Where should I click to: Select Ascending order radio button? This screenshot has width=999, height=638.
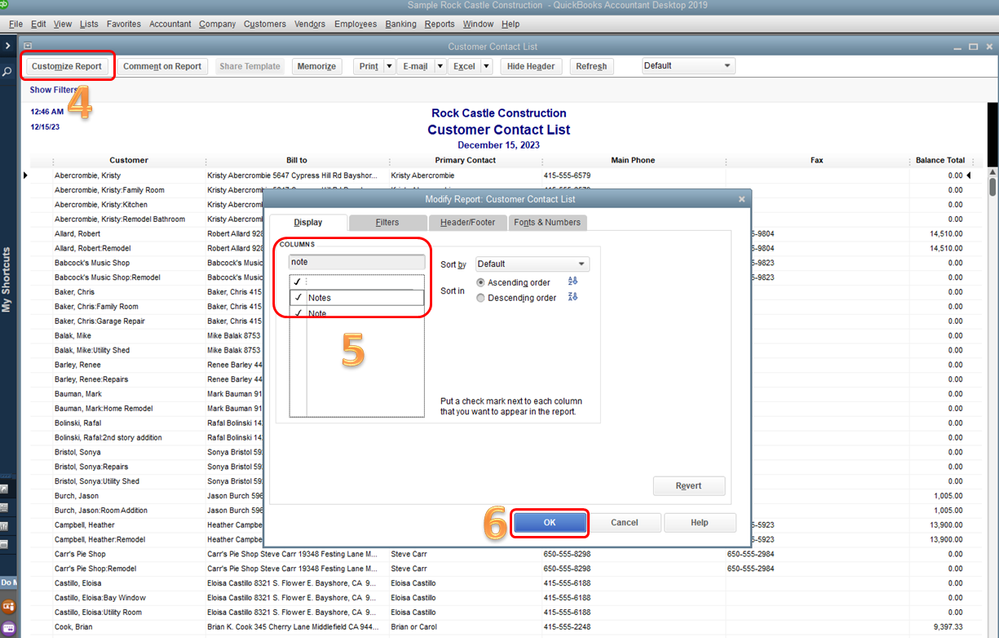point(480,282)
